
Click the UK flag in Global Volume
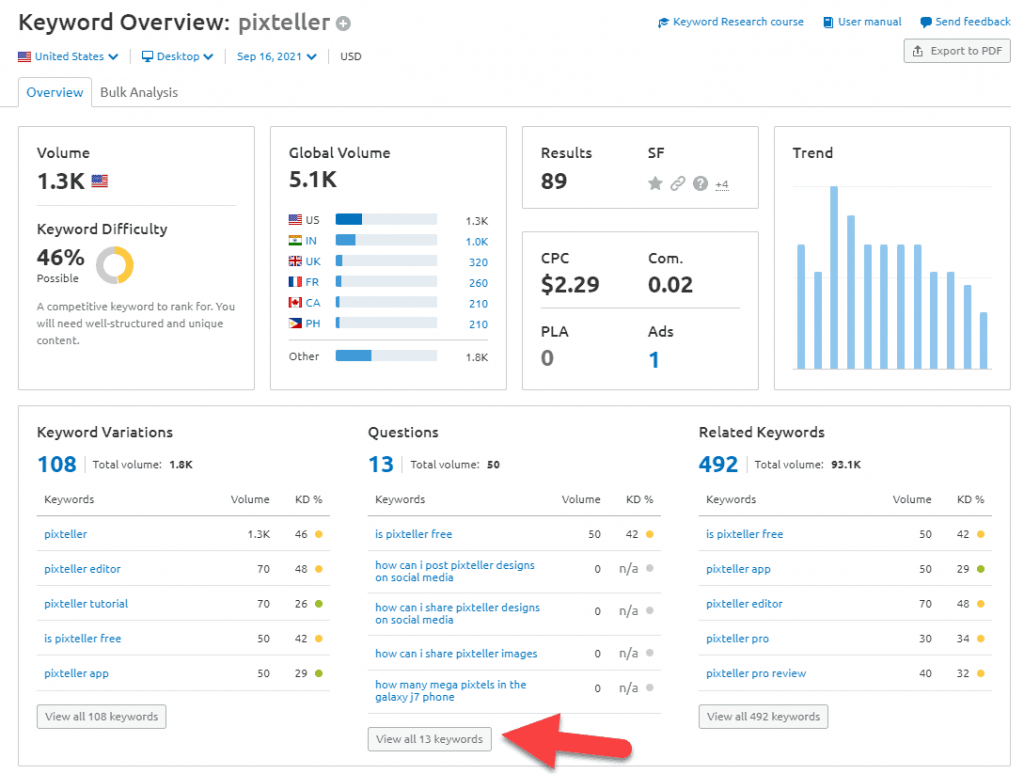point(295,261)
